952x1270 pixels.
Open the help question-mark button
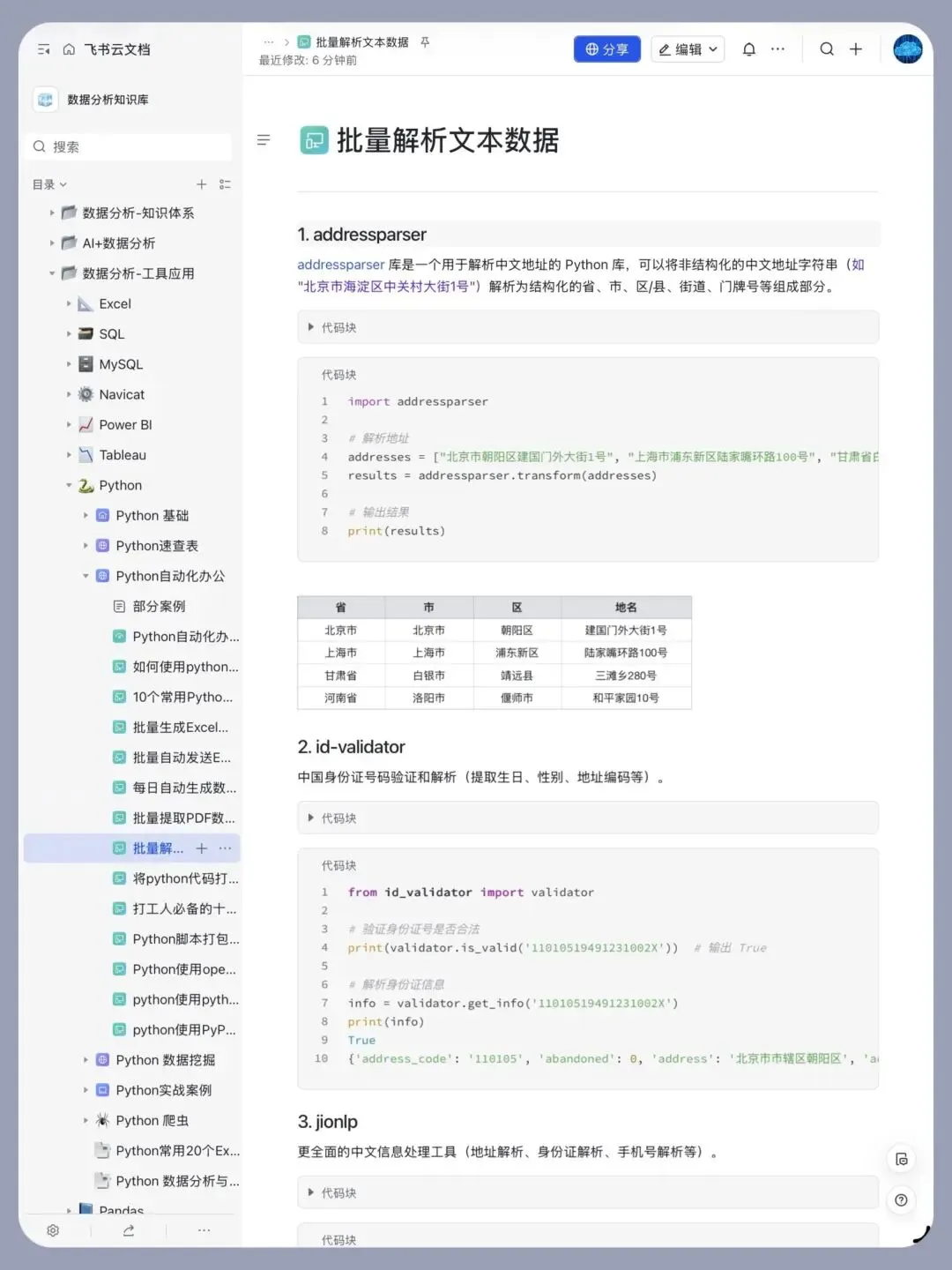point(901,1200)
